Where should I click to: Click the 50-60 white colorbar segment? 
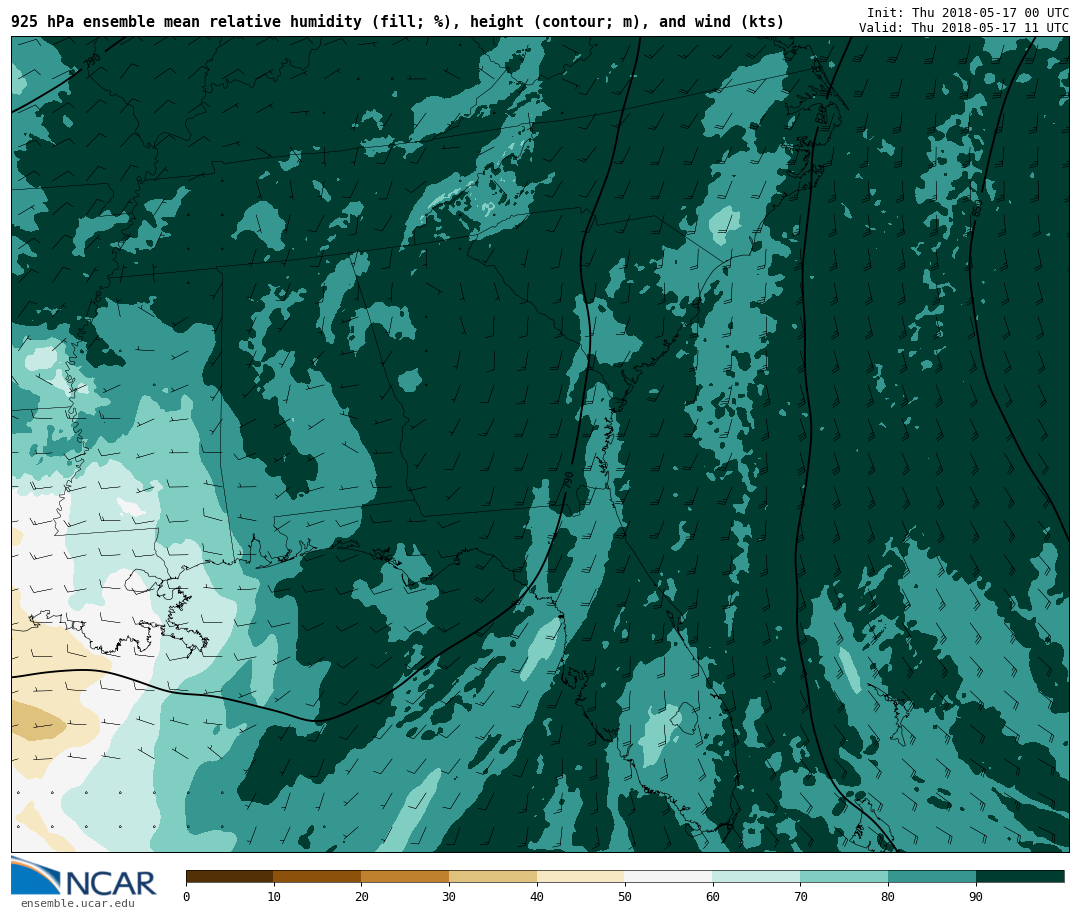(x=669, y=876)
